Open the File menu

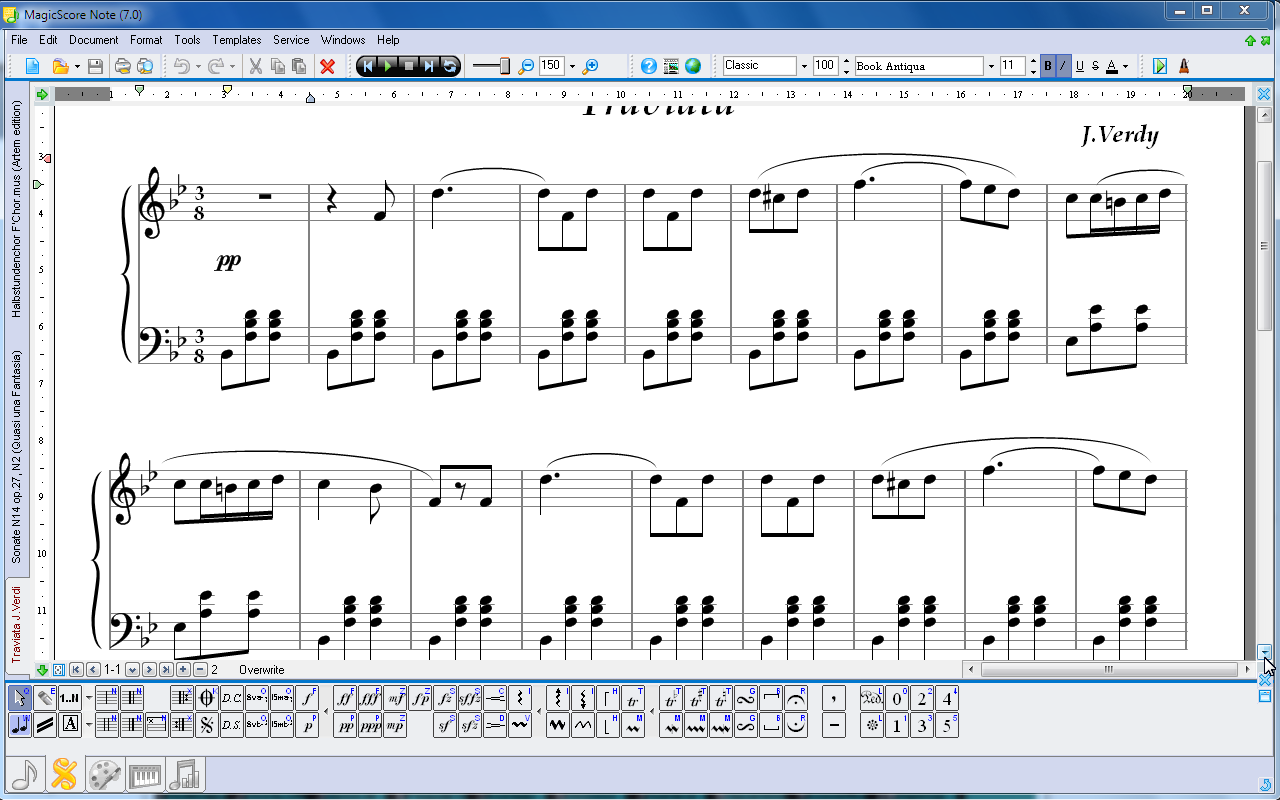click(x=19, y=40)
